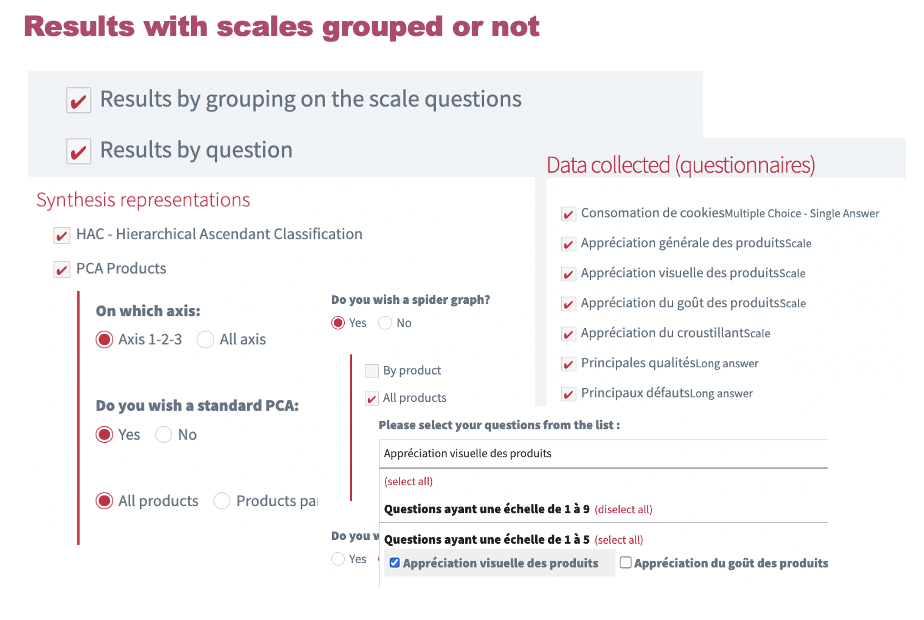Viewport: 924px width, 620px height.
Task: Uncheck Results by grouping on scale questions
Action: 78,100
